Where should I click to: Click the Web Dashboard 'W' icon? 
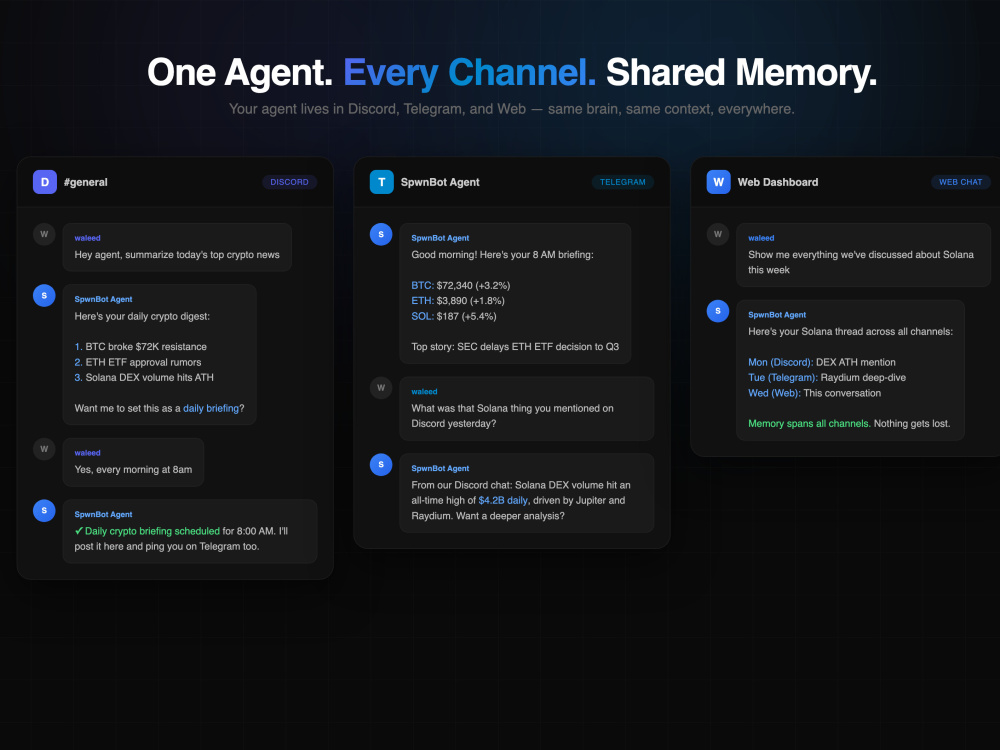click(718, 182)
